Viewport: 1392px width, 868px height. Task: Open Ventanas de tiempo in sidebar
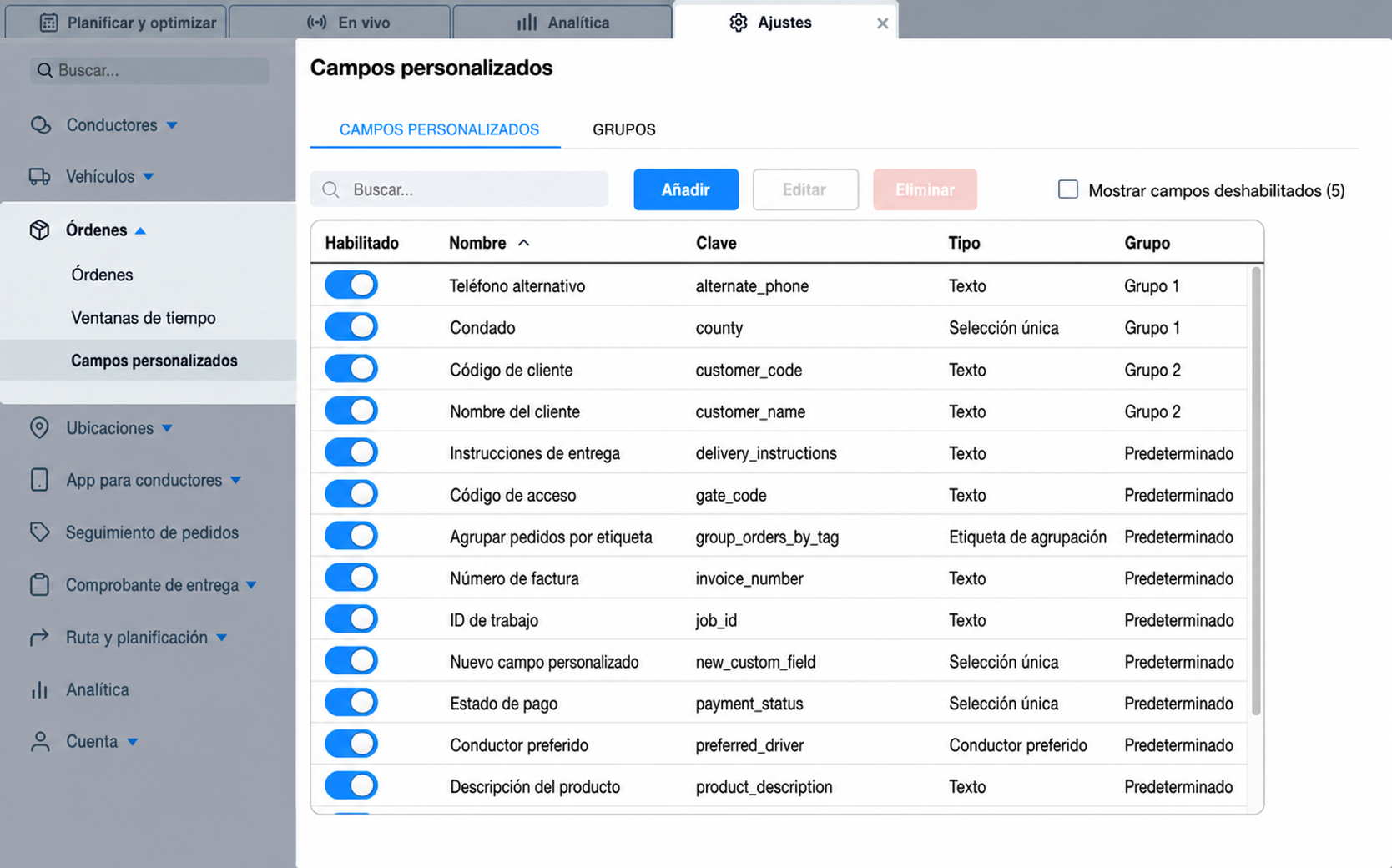[x=144, y=318]
